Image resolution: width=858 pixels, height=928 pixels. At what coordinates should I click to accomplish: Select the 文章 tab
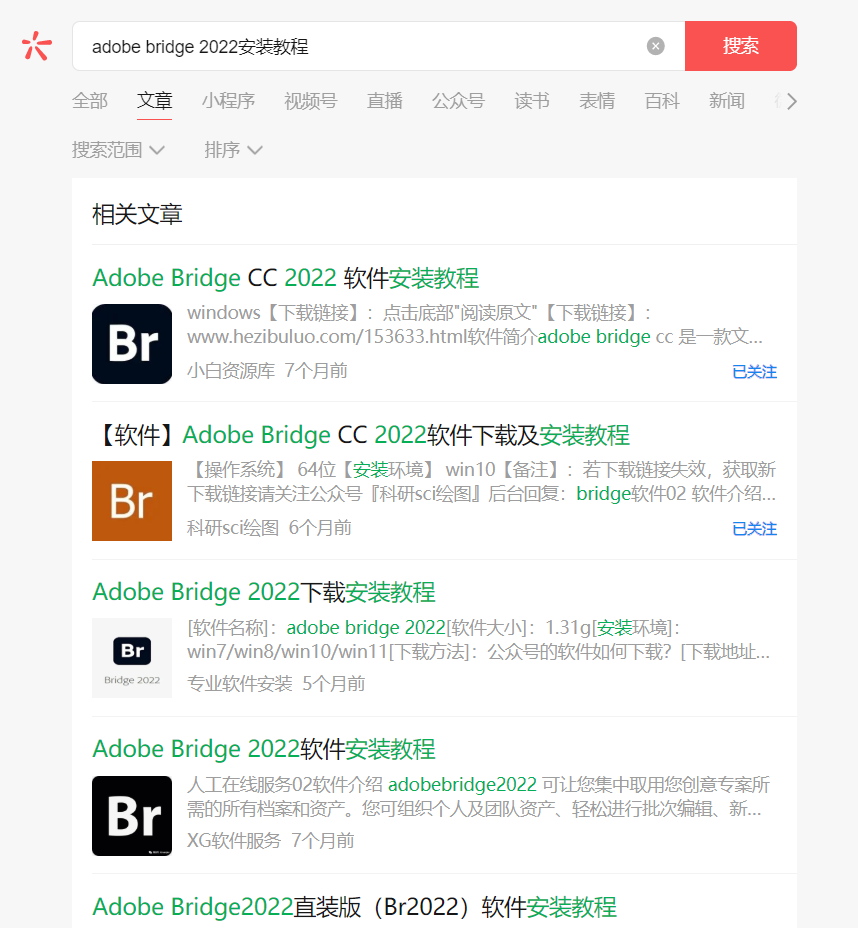(x=154, y=101)
